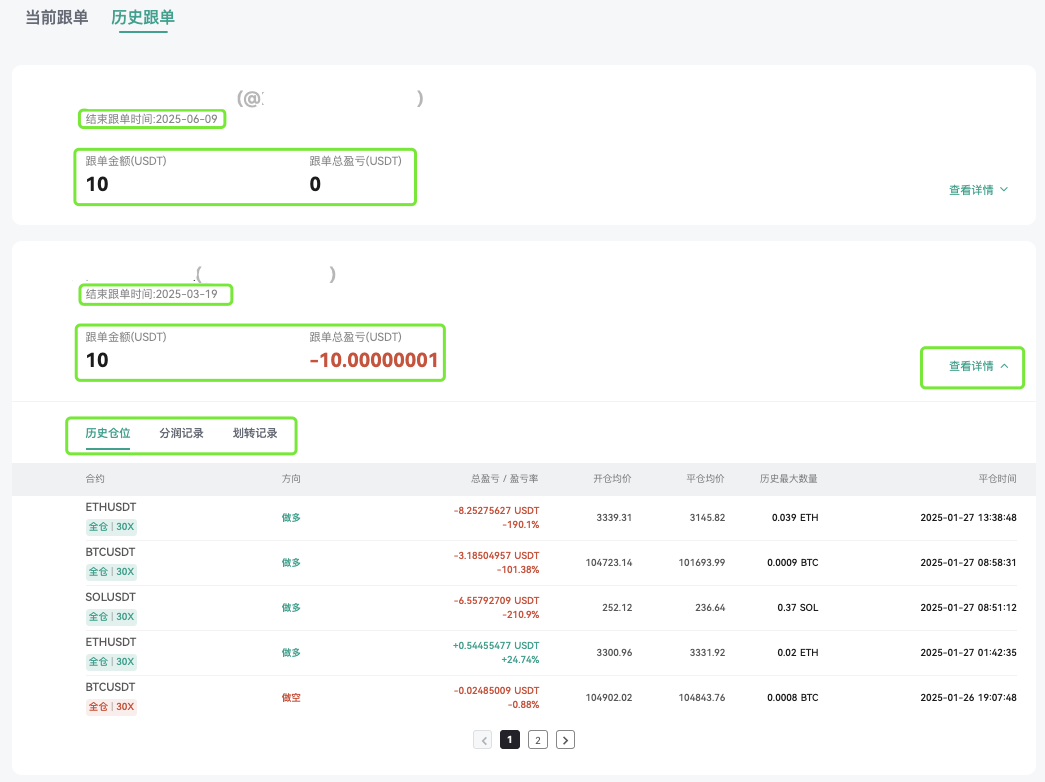Click the next page arrow
This screenshot has width=1045, height=782.
tap(565, 739)
